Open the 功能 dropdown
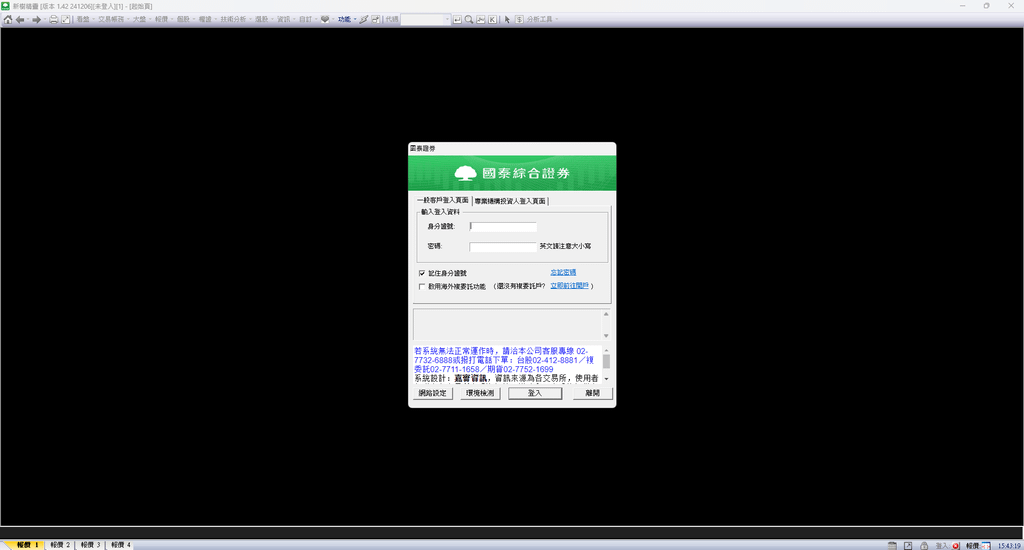1024x550 pixels. (344, 20)
